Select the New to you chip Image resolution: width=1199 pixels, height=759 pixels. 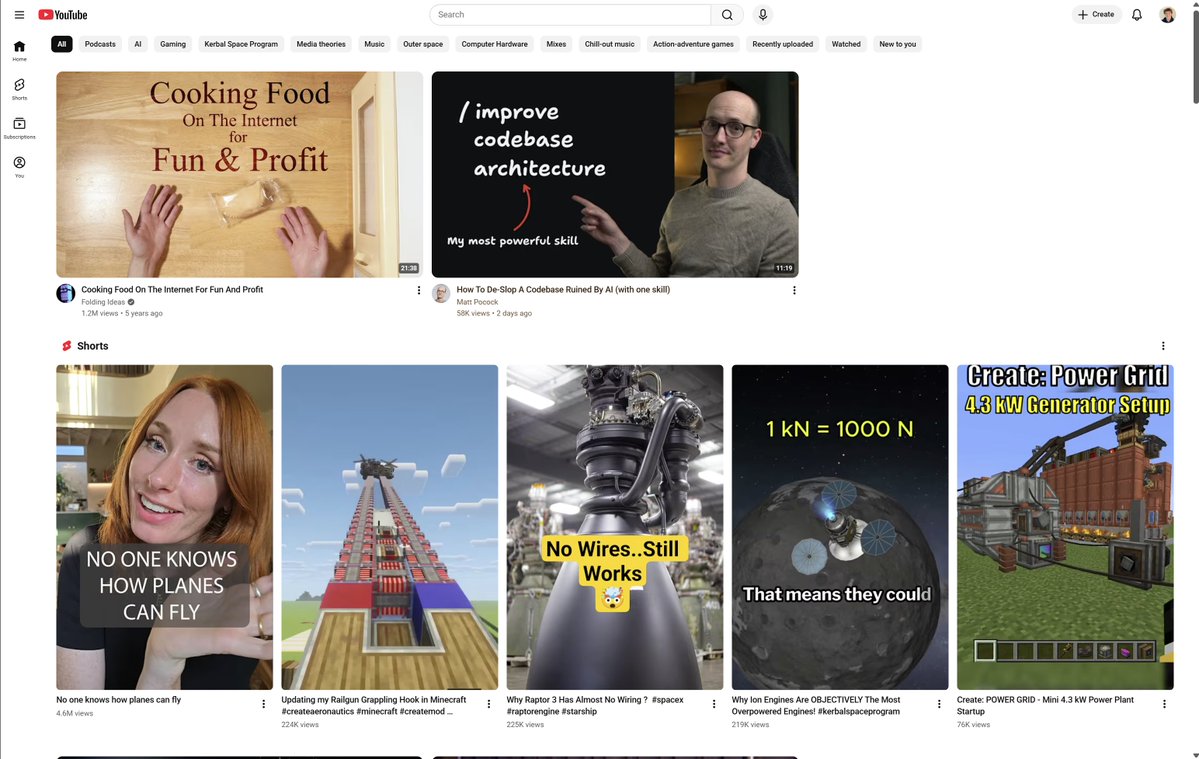[897, 44]
